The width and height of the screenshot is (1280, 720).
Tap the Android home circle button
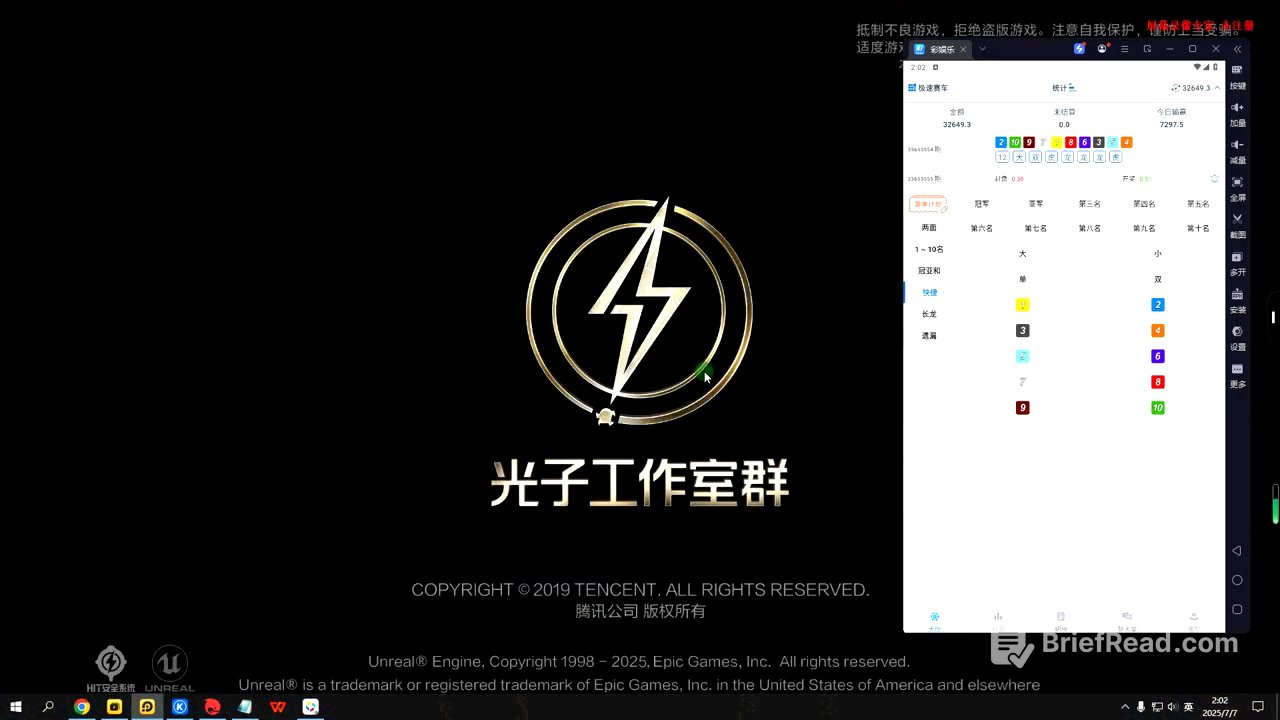pyautogui.click(x=1237, y=580)
